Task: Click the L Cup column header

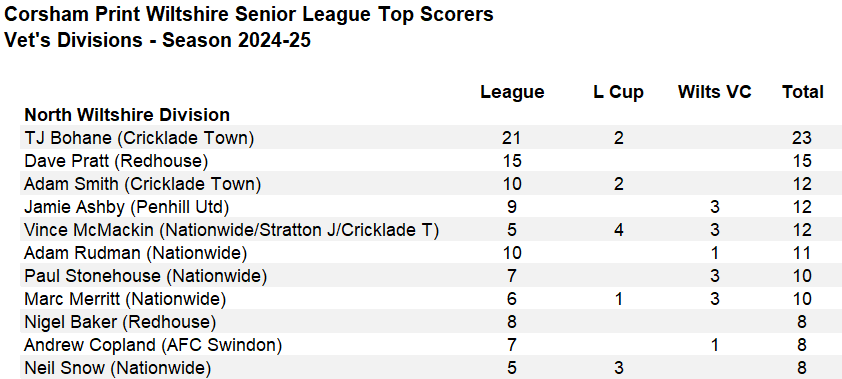Action: tap(618, 92)
